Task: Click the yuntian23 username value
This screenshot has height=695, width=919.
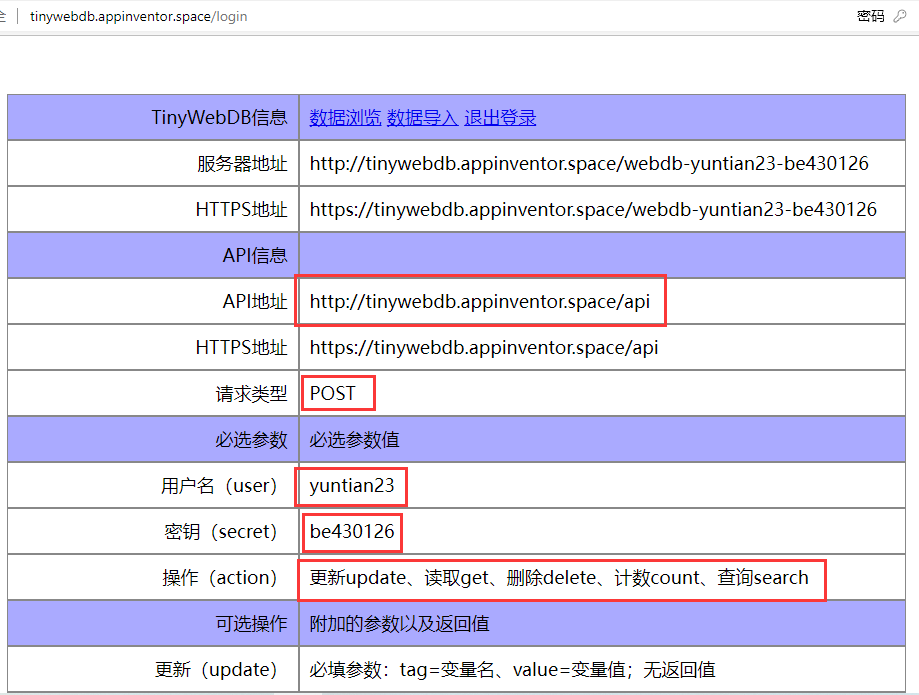Action: point(352,486)
